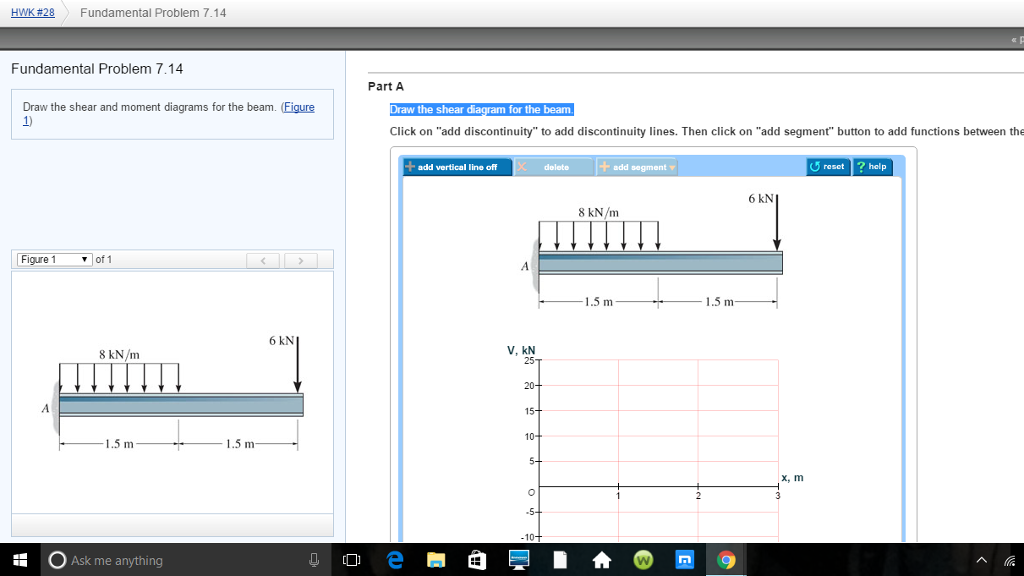The height and width of the screenshot is (576, 1024).
Task: Open the Windows Store taskbar icon
Action: 477,560
